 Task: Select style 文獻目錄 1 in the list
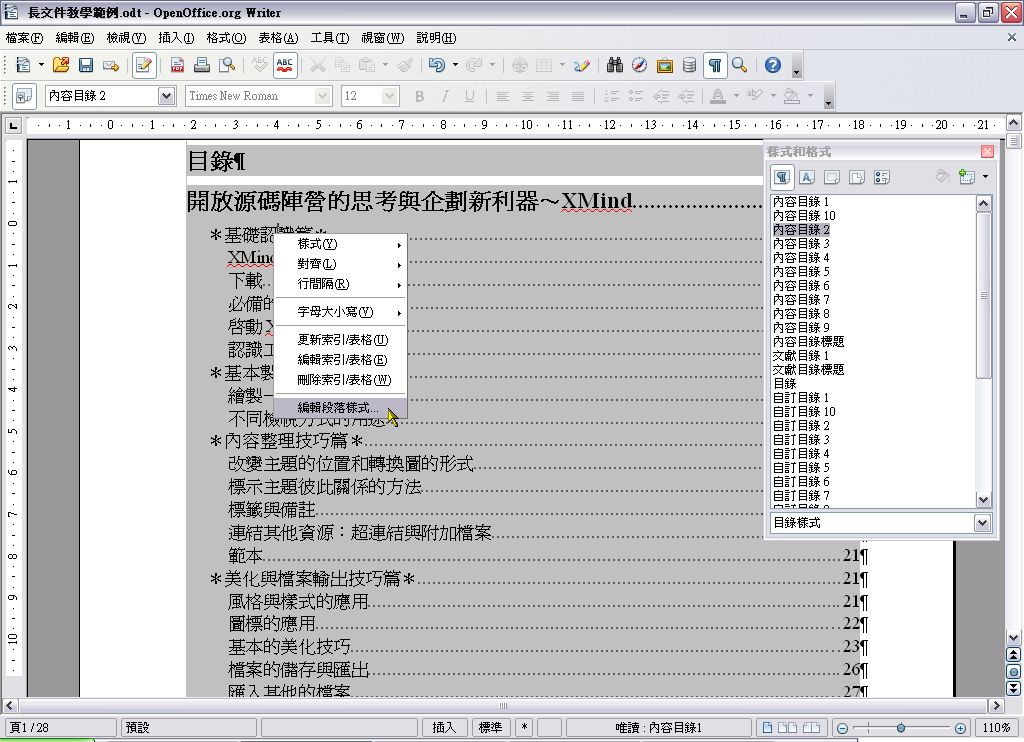[801, 356]
